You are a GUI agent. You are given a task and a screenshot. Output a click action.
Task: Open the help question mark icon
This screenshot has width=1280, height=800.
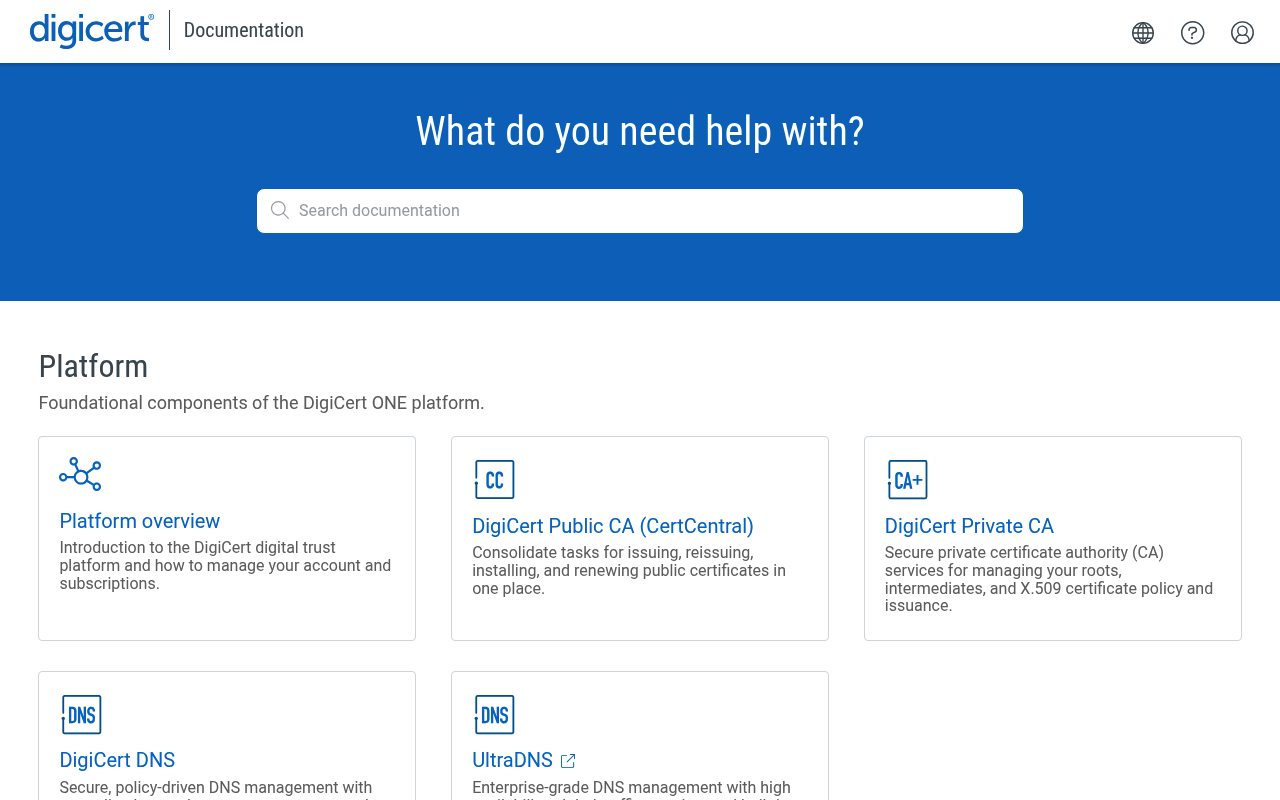[x=1193, y=33]
